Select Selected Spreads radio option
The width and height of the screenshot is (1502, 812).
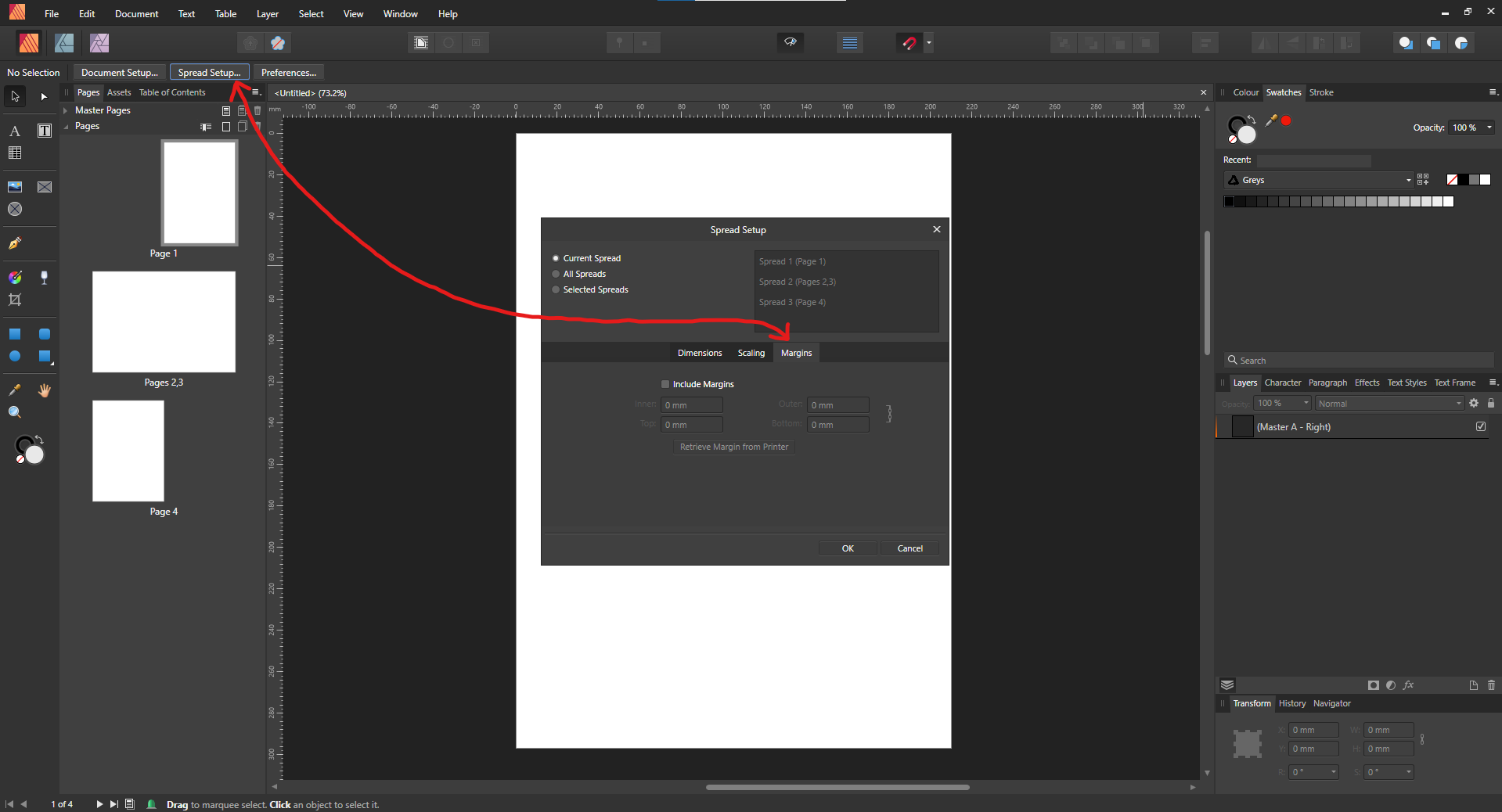(x=556, y=289)
